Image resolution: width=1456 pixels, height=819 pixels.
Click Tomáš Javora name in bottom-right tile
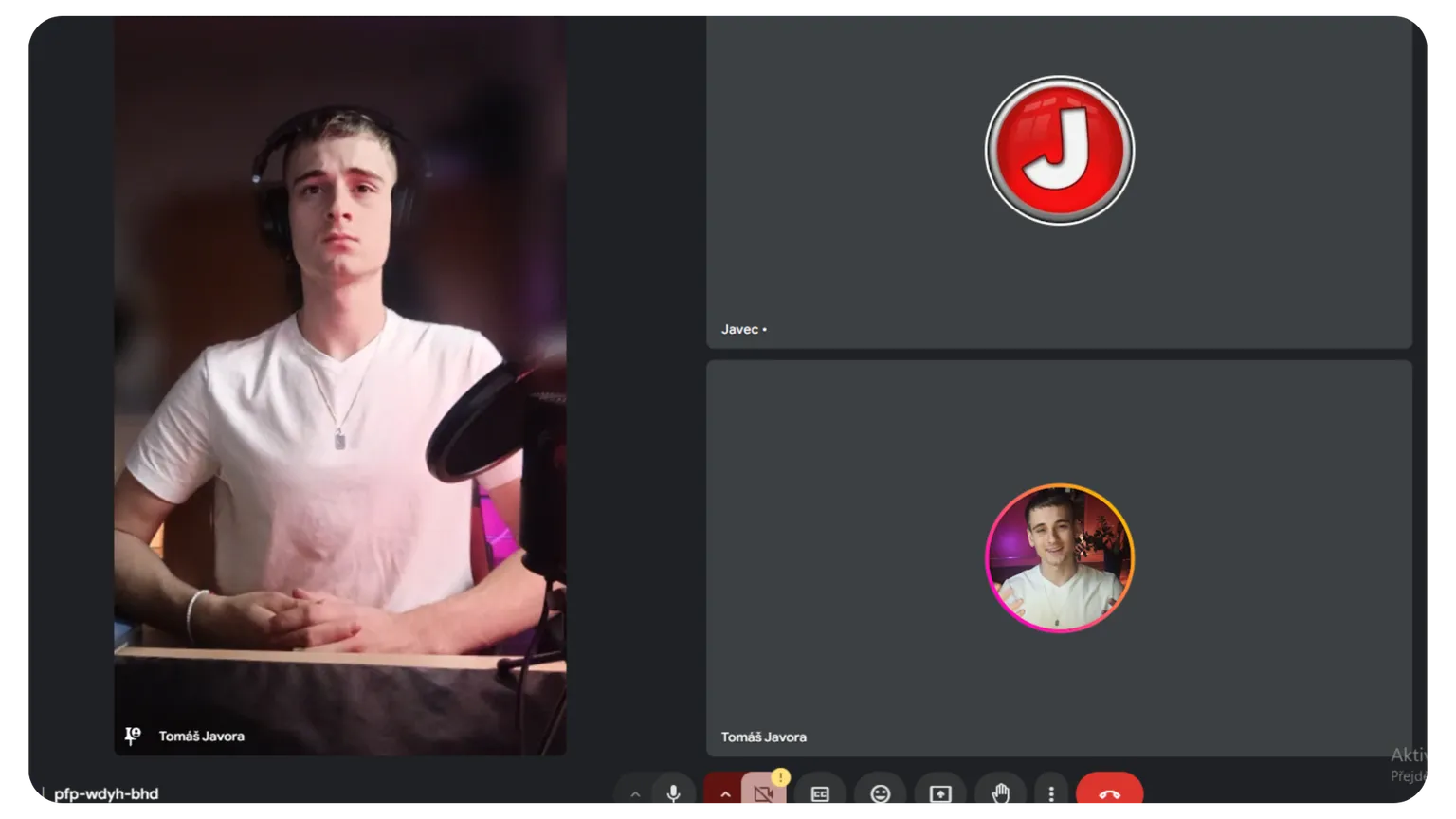[763, 737]
